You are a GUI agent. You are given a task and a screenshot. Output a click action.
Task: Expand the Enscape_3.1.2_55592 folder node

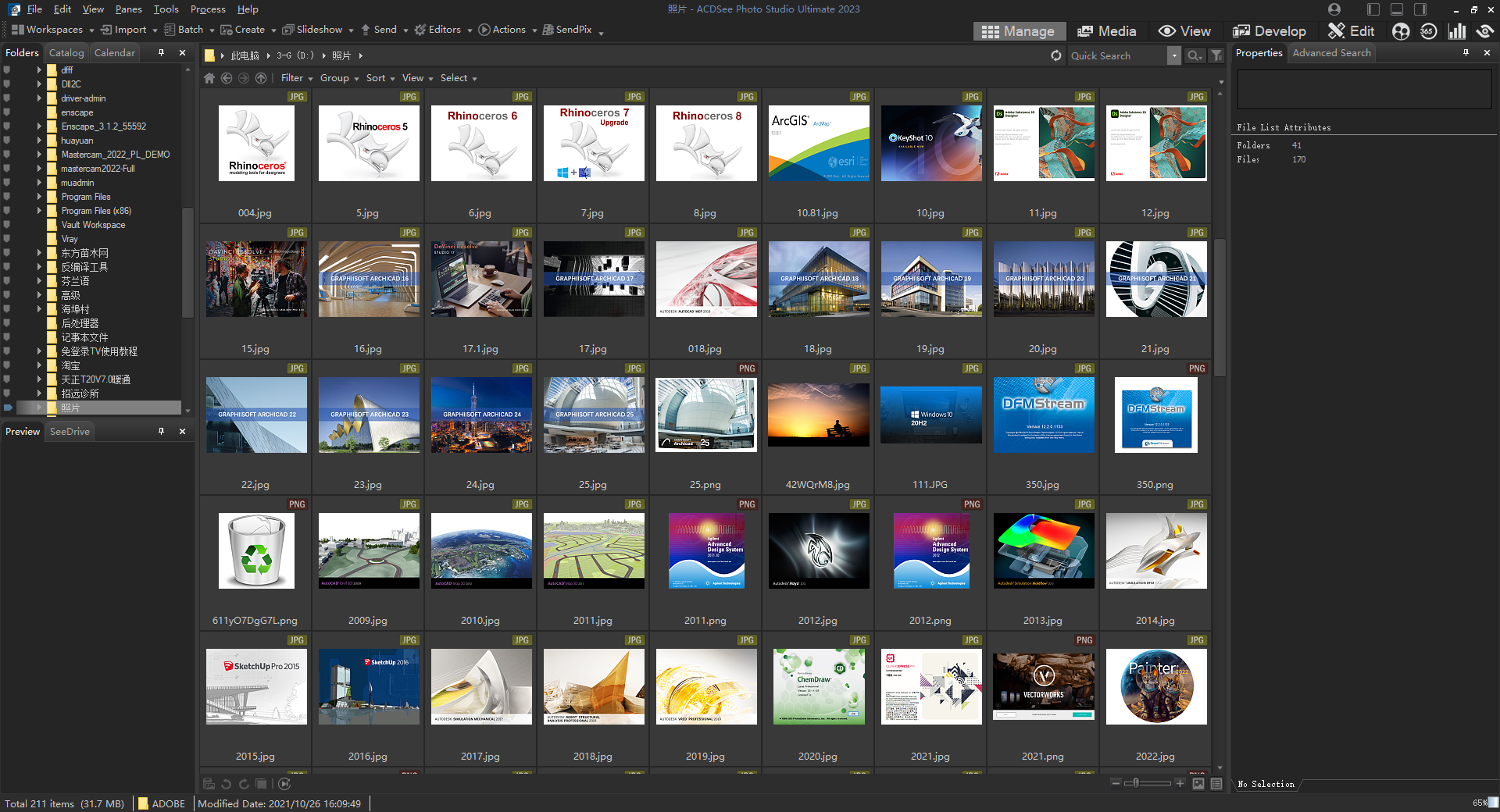click(39, 126)
